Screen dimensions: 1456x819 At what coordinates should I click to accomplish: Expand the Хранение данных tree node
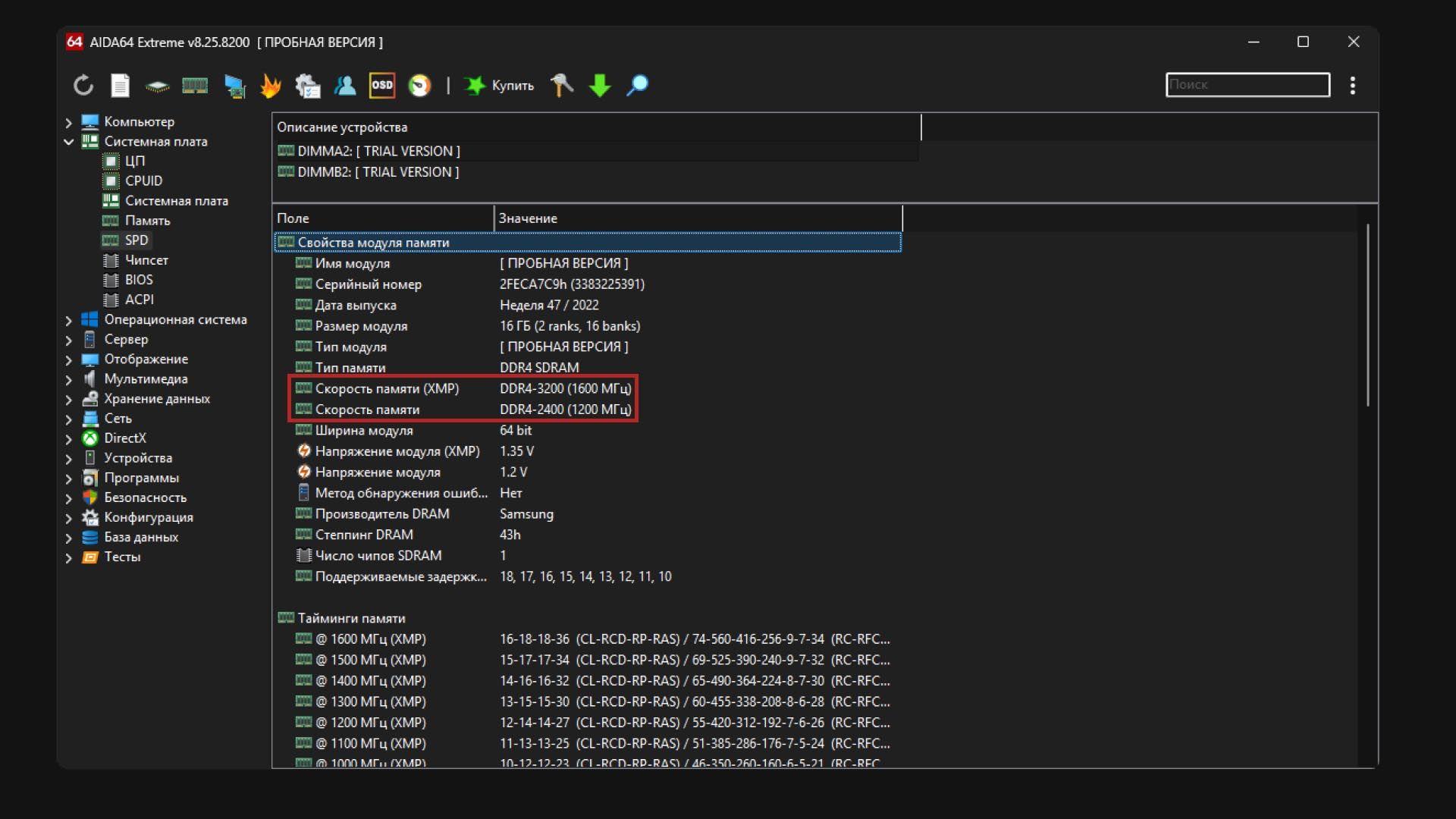(68, 399)
